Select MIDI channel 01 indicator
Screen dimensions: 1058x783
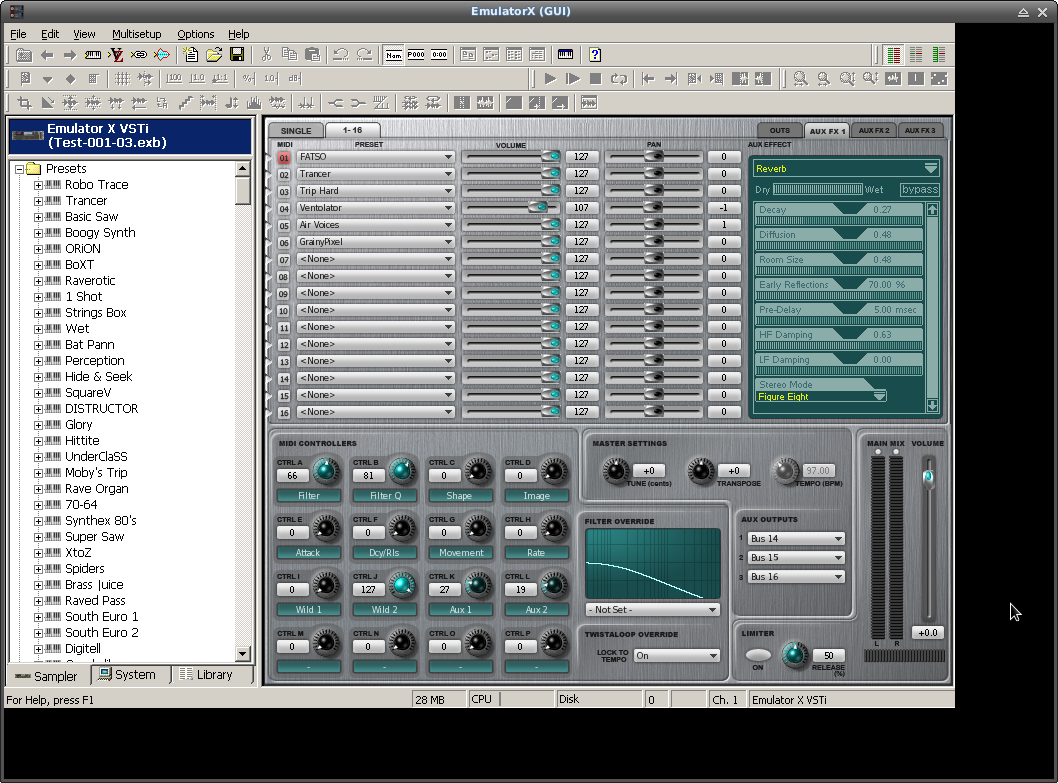(x=284, y=157)
